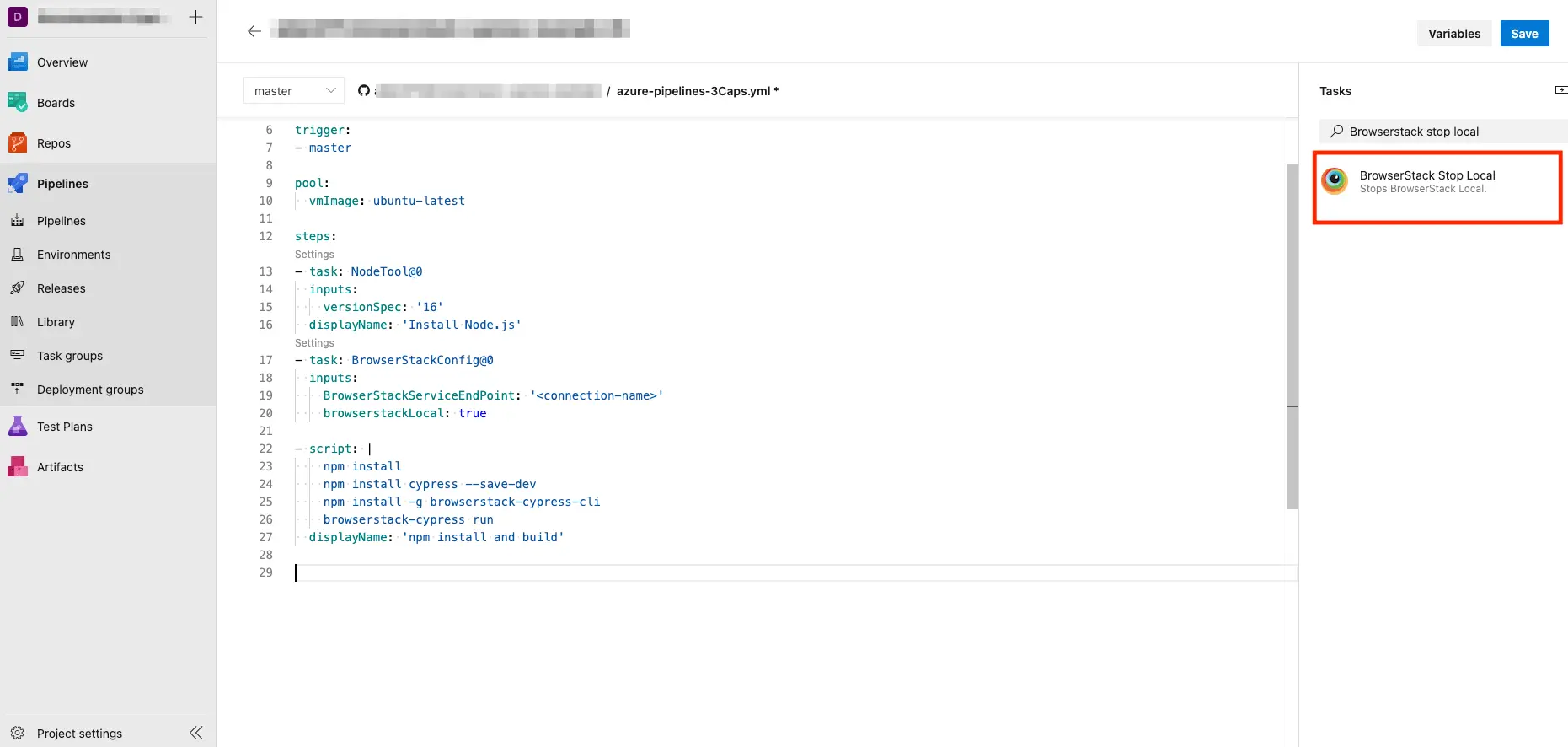Open the Variables button
The width and height of the screenshot is (1568, 747).
1453,34
